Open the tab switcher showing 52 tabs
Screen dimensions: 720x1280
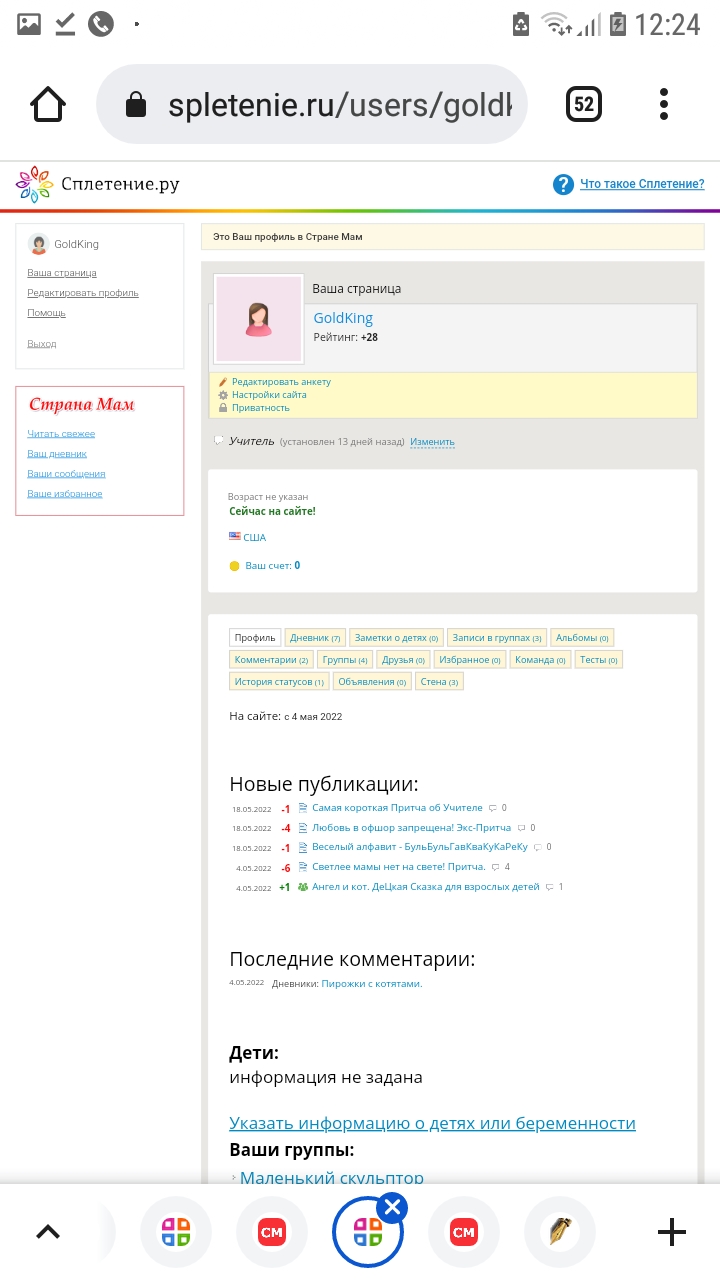click(584, 104)
